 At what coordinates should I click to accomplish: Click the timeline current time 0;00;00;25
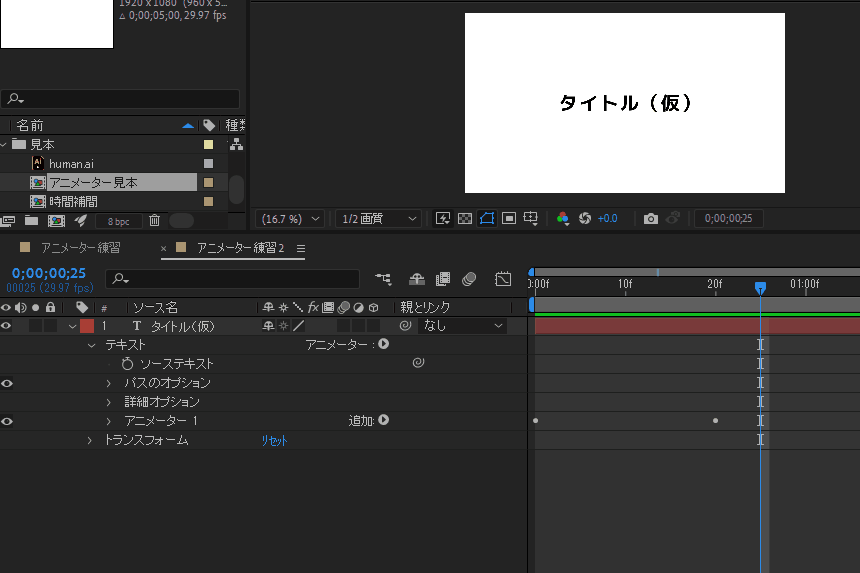(49, 273)
